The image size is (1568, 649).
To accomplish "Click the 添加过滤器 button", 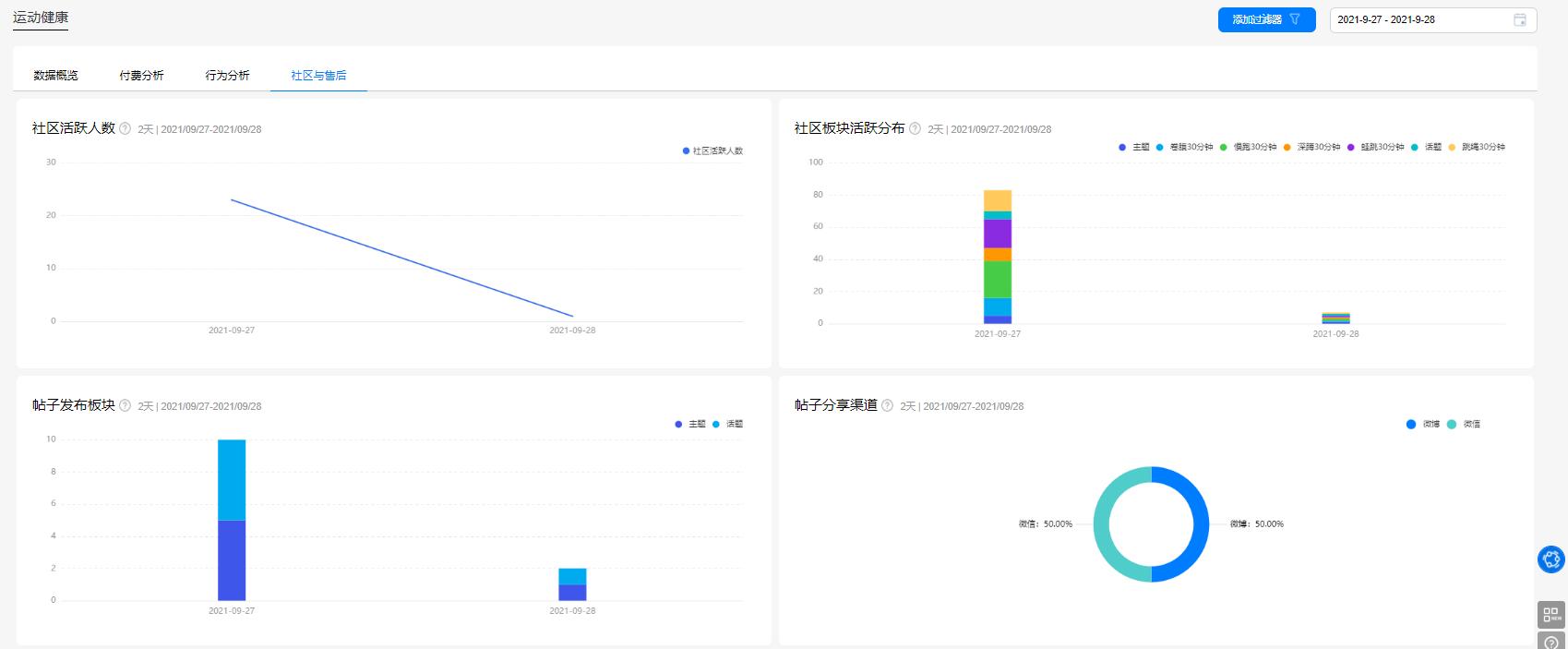I will (x=1266, y=19).
